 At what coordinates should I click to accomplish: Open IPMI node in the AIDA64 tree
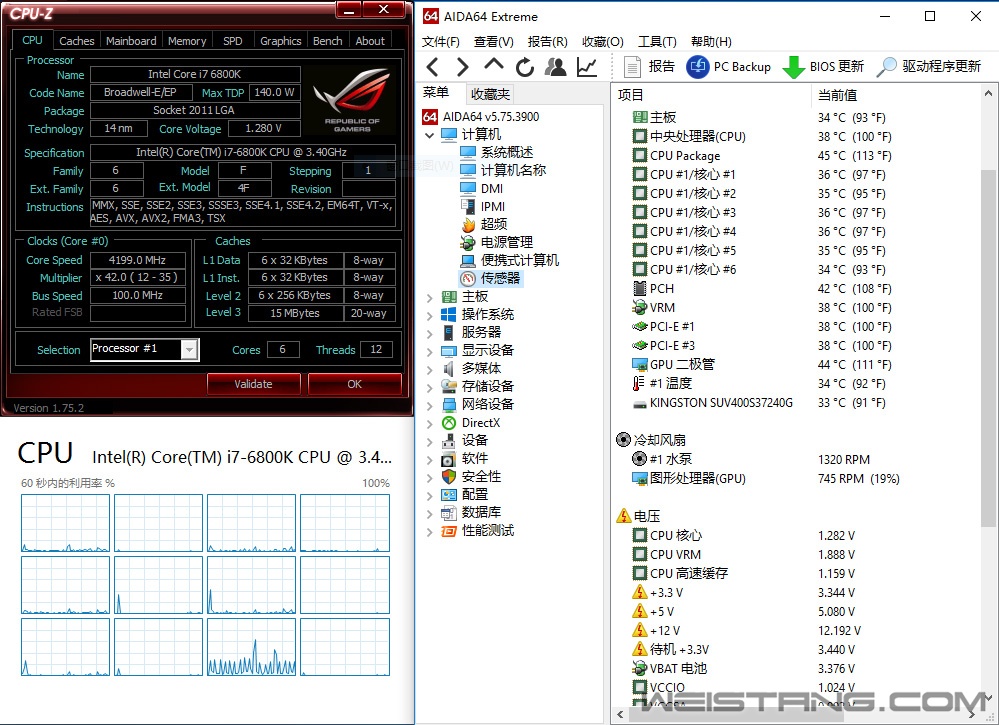tap(482, 206)
